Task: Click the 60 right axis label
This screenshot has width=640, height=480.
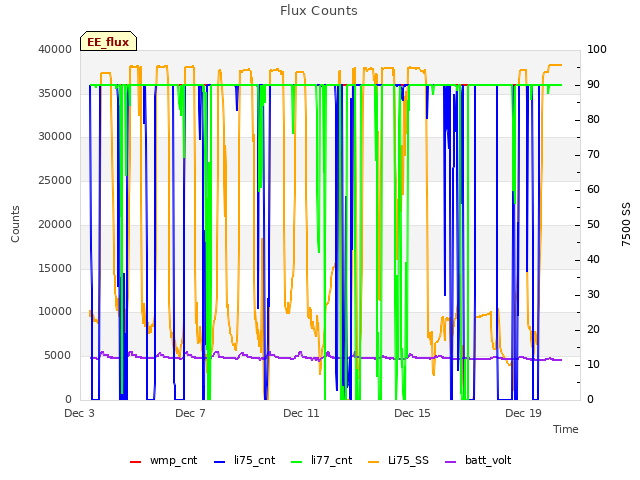Action: pyautogui.click(x=593, y=189)
